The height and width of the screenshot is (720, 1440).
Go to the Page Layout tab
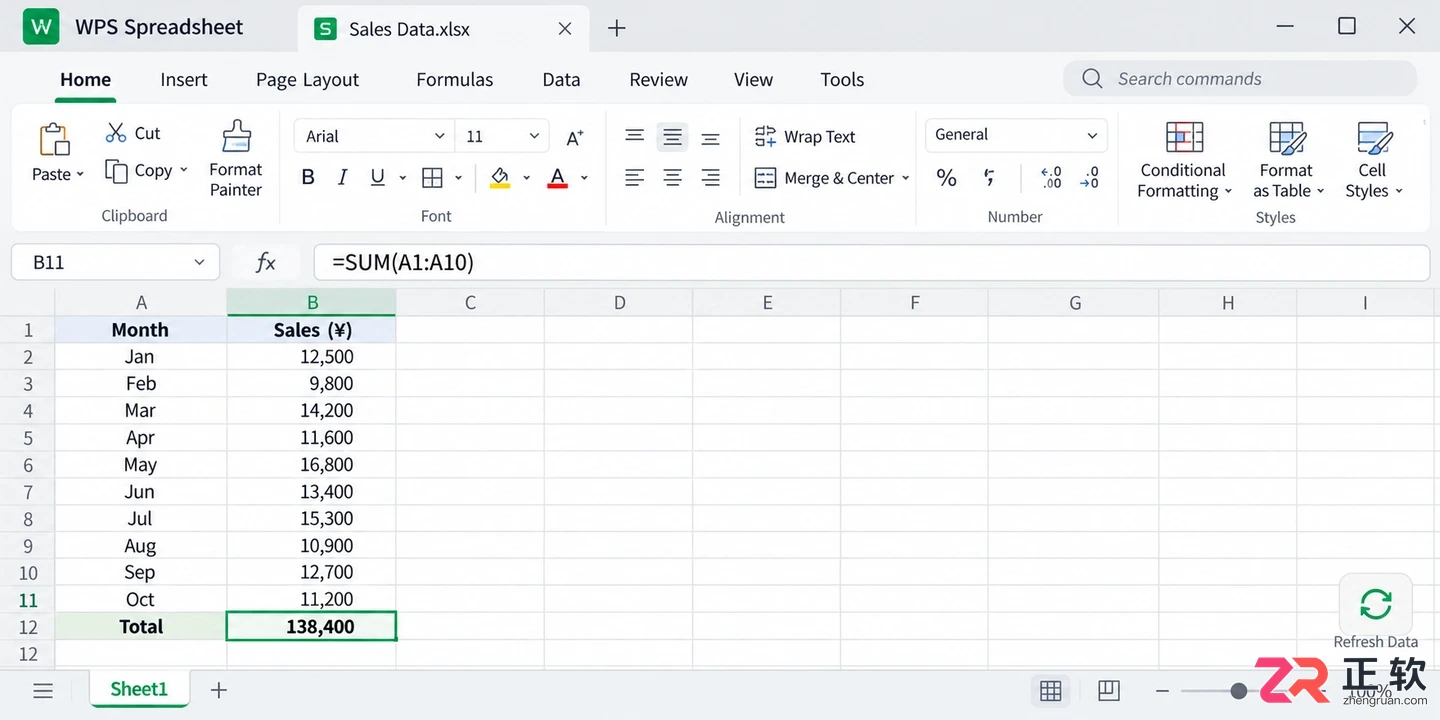307,80
